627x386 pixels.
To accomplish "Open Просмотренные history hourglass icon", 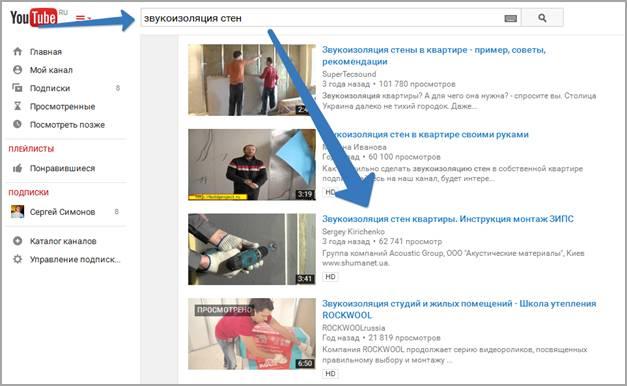I will (18, 106).
